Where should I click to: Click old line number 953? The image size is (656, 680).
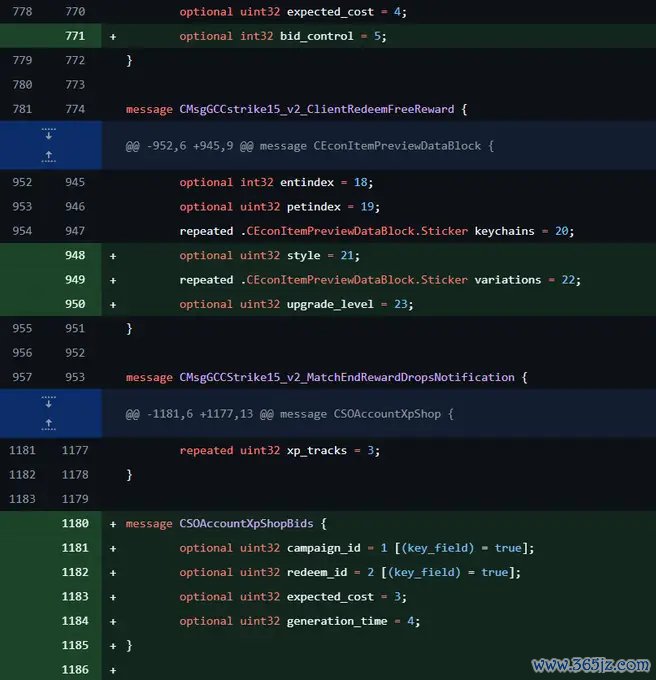click(x=22, y=206)
